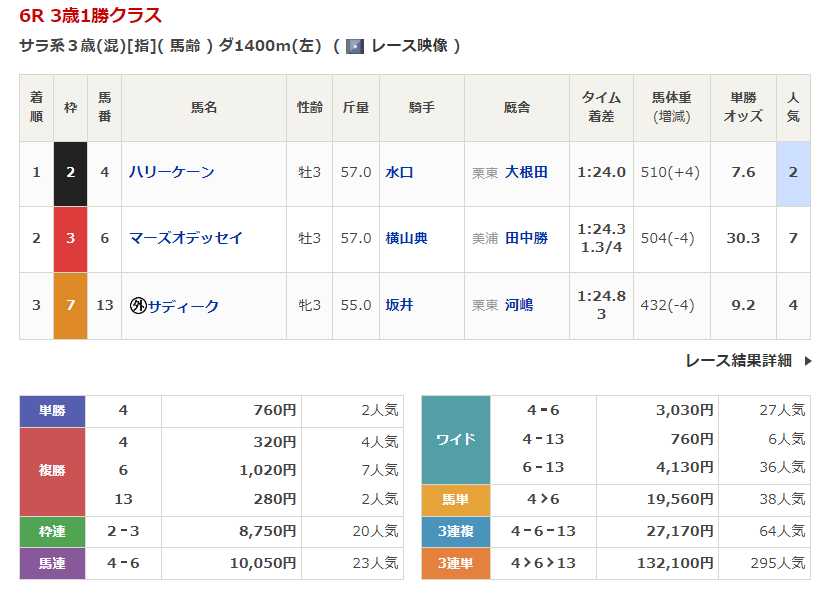
Task: Click the 3連単 payout label
Action: tap(455, 564)
